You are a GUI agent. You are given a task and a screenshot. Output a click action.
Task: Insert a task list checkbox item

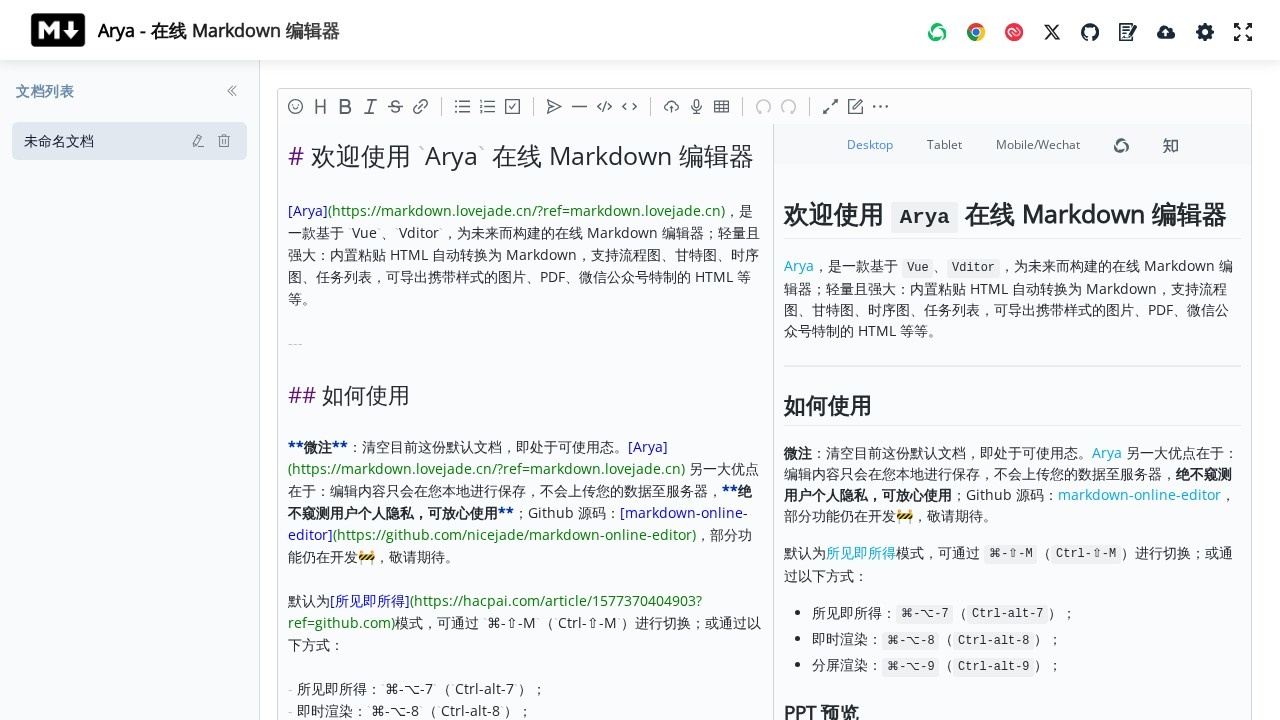(x=512, y=107)
